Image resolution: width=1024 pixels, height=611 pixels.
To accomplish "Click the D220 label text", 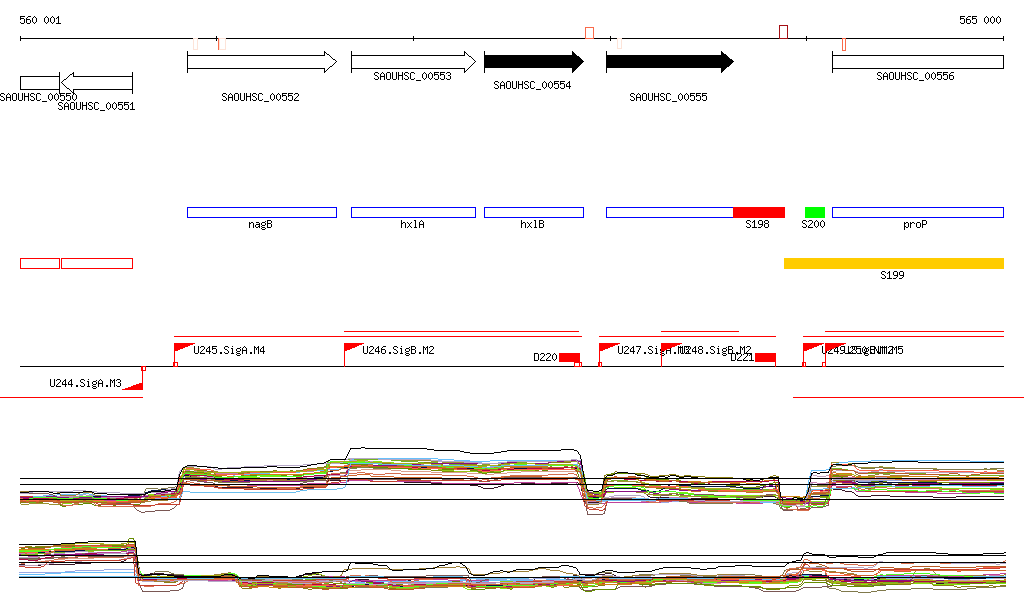I will coord(545,357).
